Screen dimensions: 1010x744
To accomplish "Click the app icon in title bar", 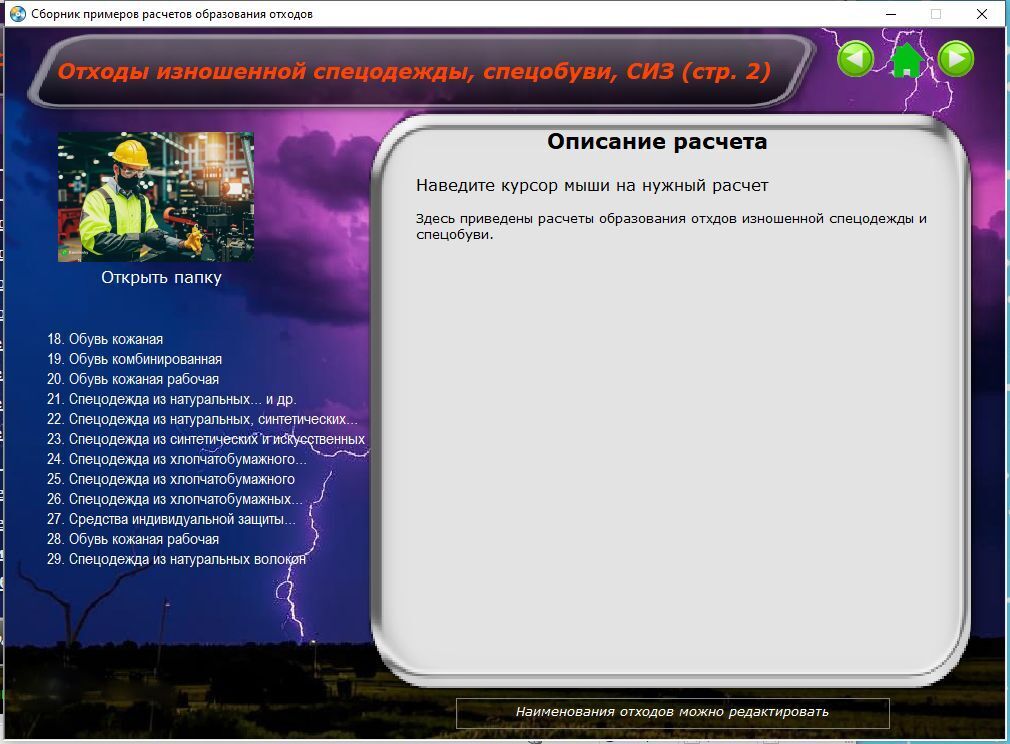I will click(18, 14).
